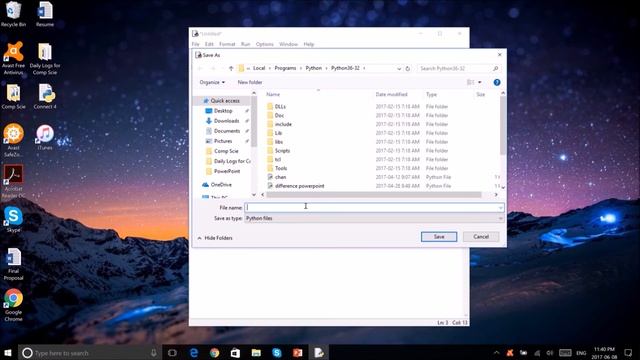Open File Explorer from the taskbar
640x360 pixels.
coord(256,353)
